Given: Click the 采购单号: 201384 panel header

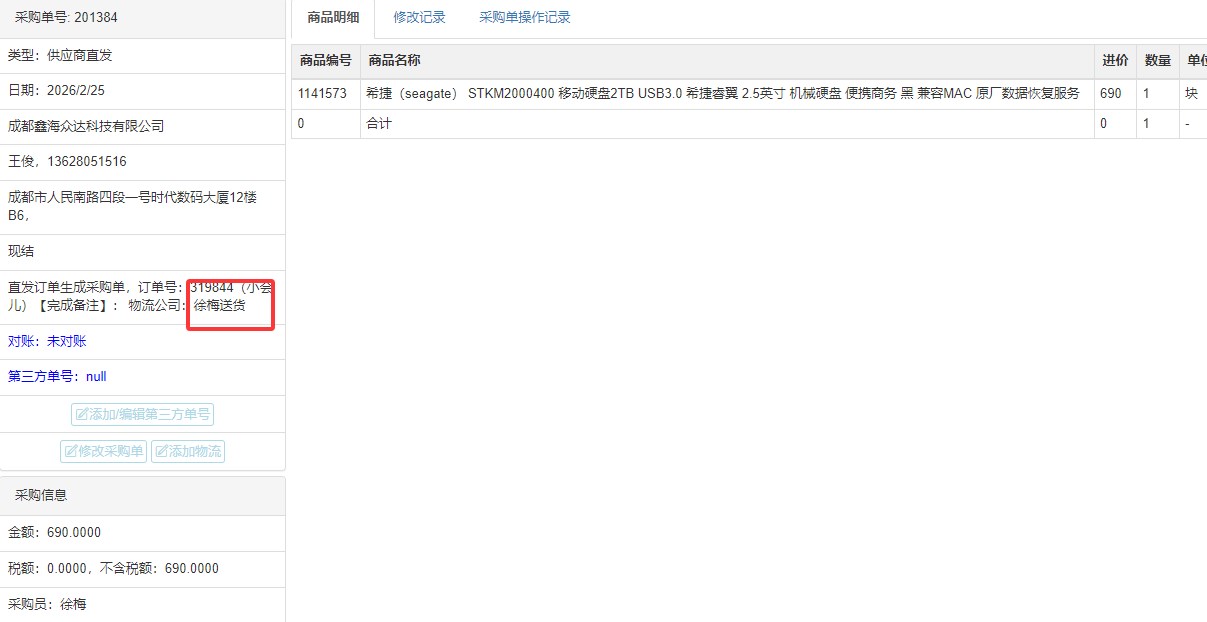Looking at the screenshot, I should pos(66,18).
